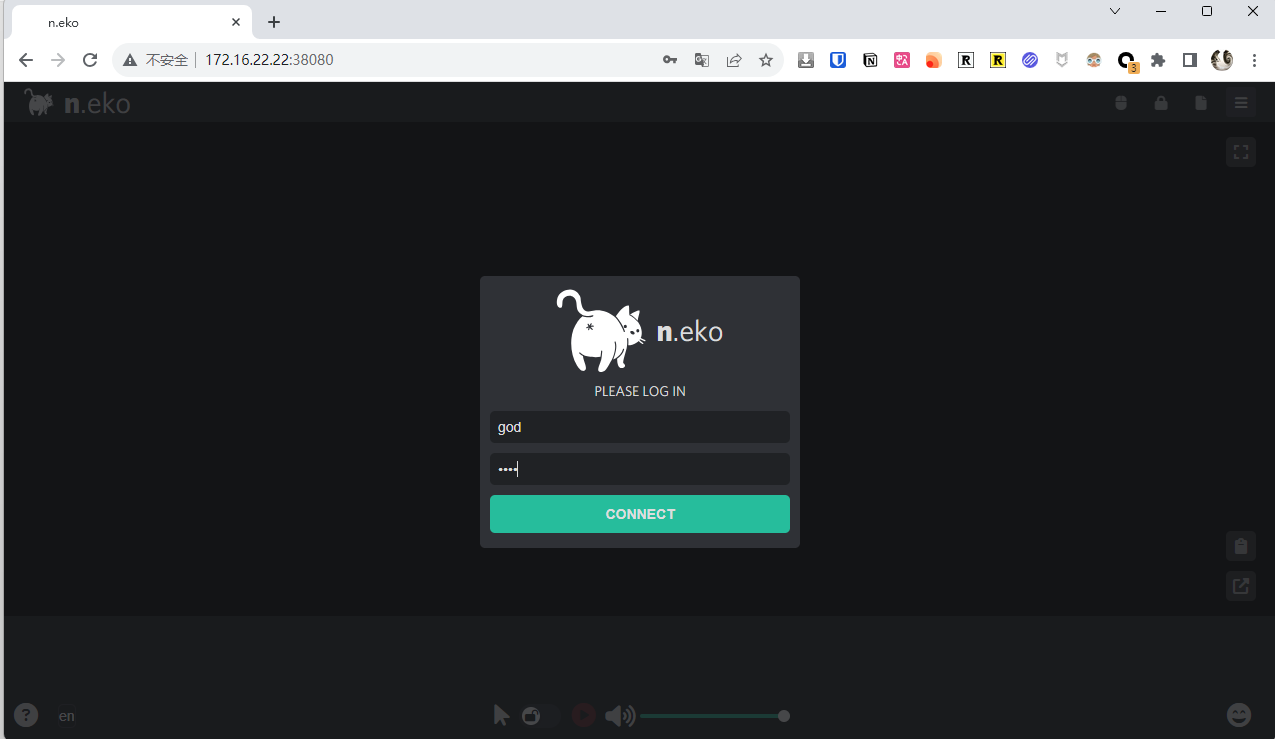Open the n.eko hamburger side menu
This screenshot has width=1275, height=739.
[1240, 103]
